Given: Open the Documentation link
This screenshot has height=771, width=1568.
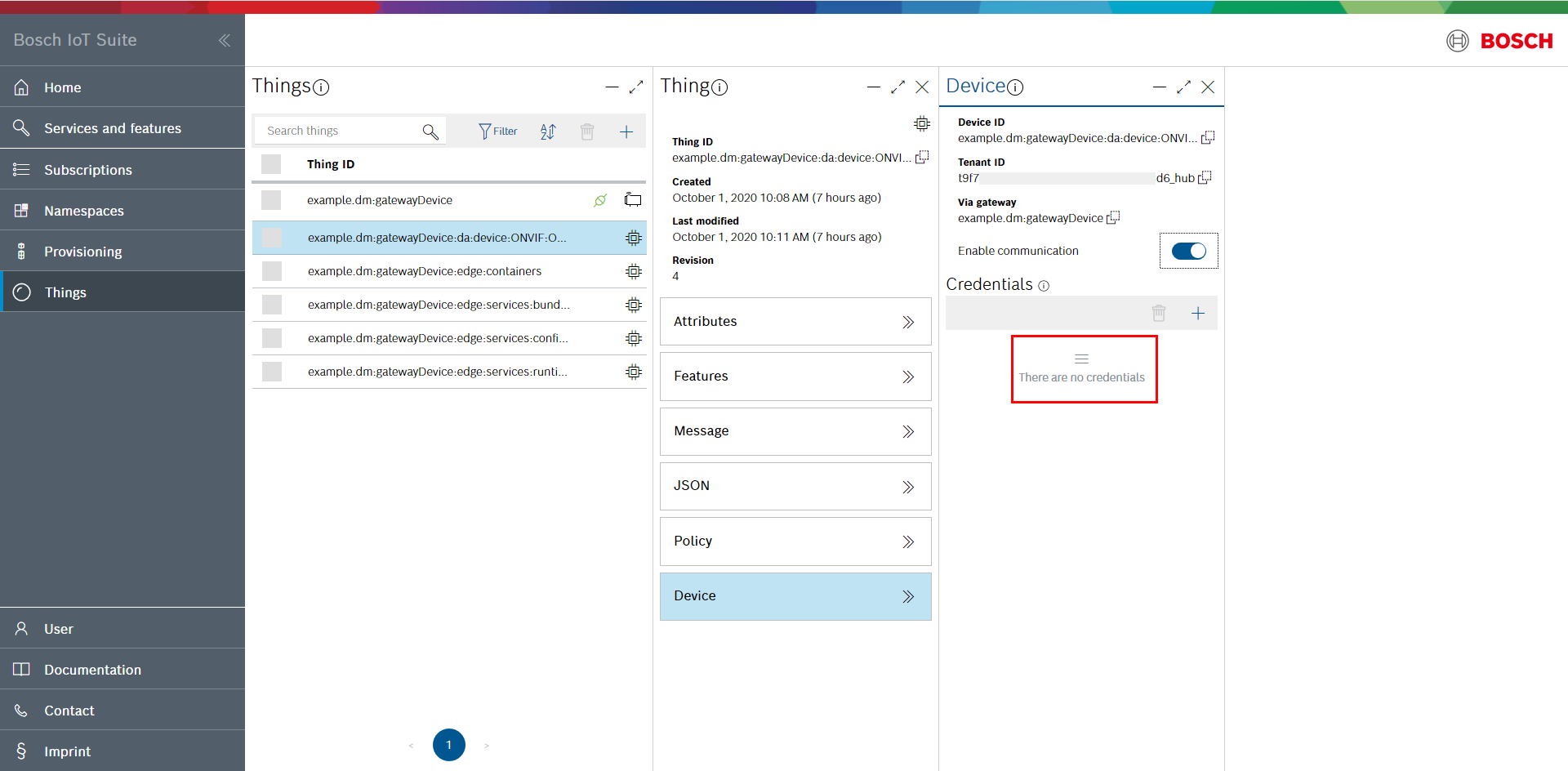Looking at the screenshot, I should pyautogui.click(x=122, y=670).
